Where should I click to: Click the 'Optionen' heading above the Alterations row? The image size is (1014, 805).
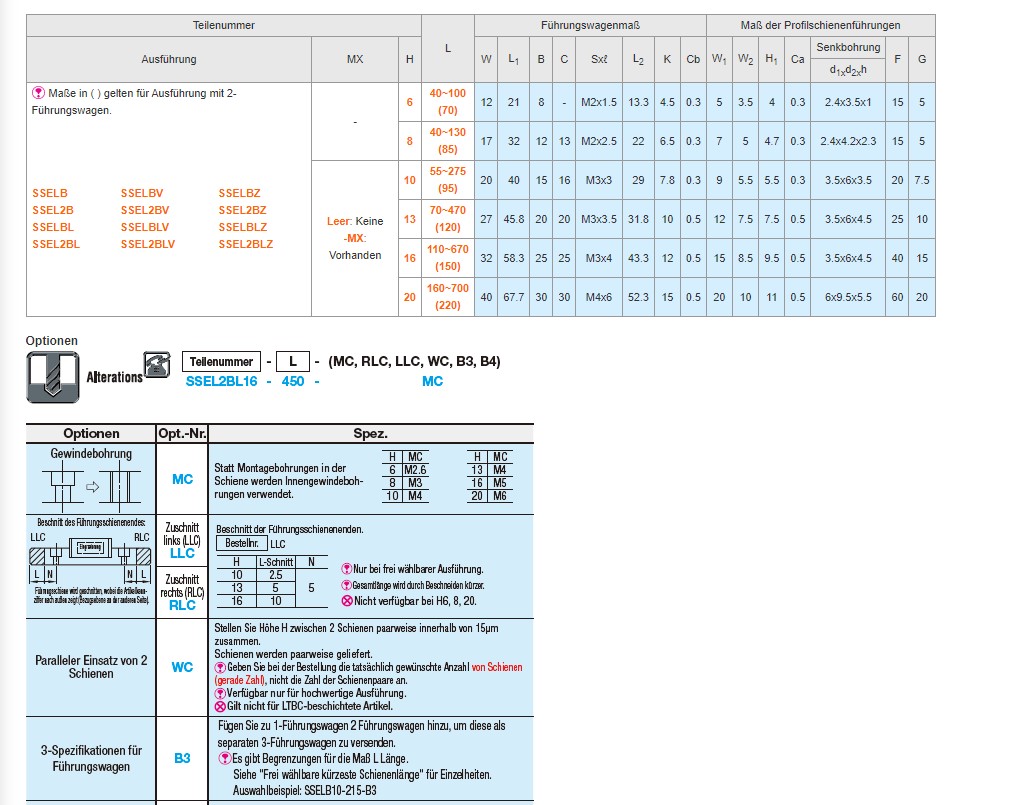pyautogui.click(x=52, y=341)
